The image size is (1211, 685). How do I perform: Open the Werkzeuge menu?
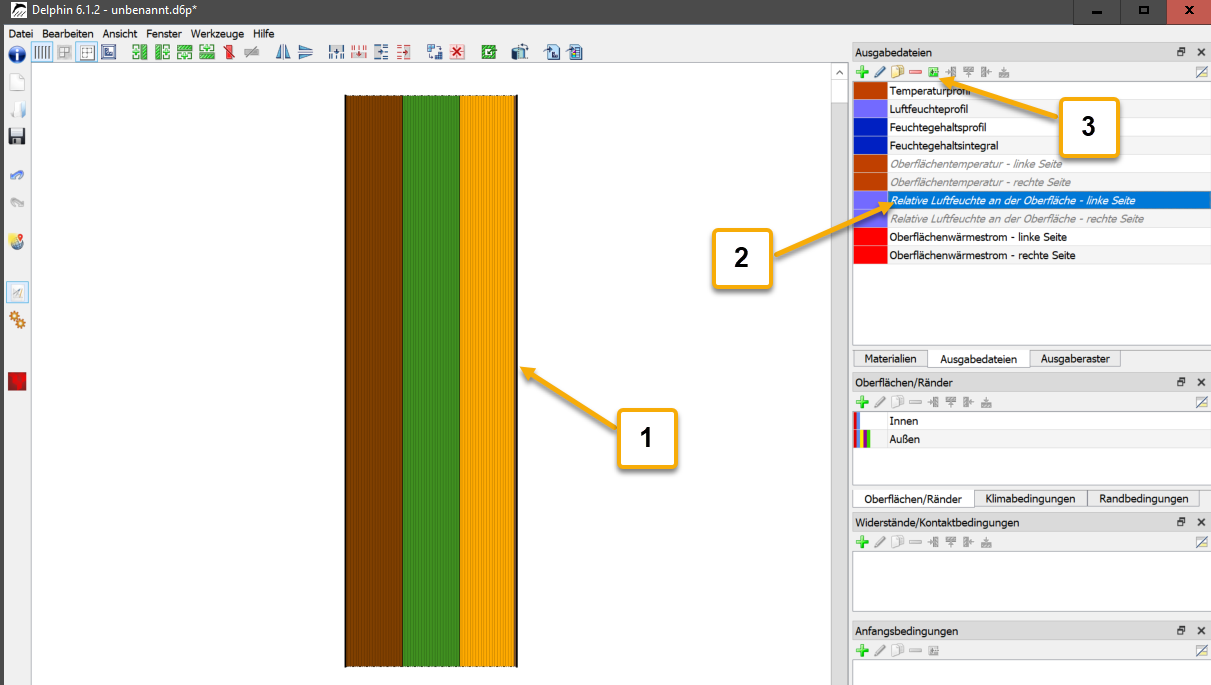click(x=217, y=34)
